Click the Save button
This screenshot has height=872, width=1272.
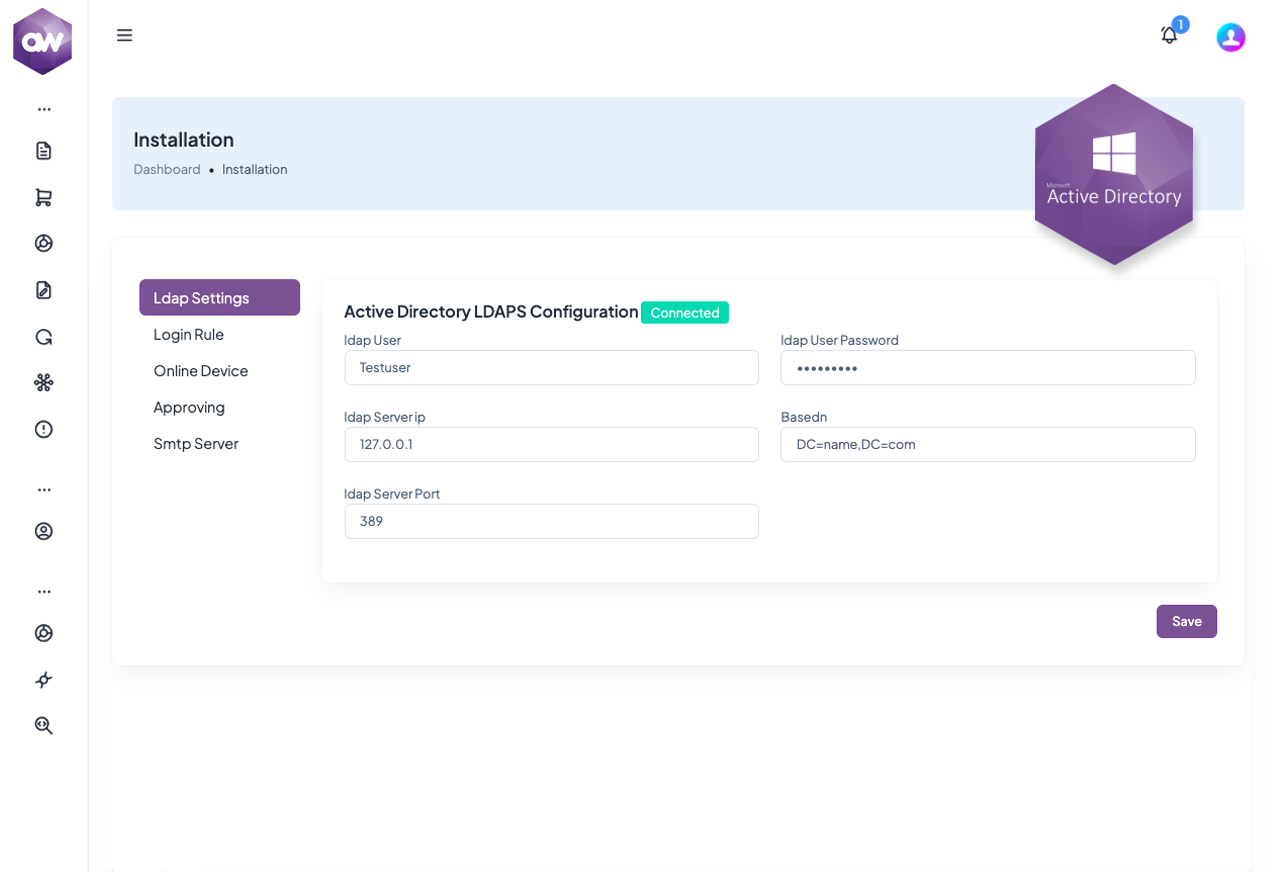click(1186, 621)
